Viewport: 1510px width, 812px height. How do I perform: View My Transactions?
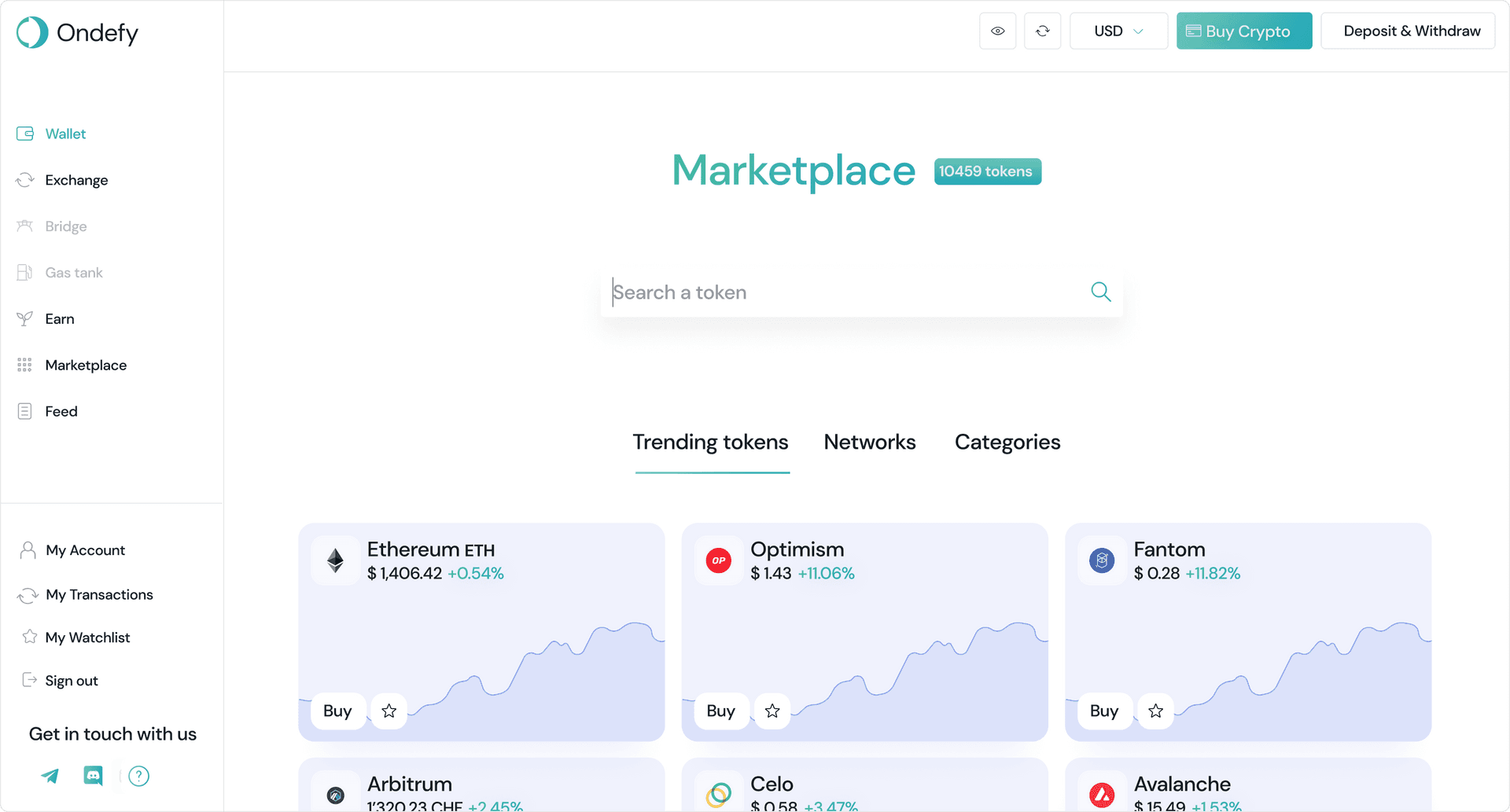point(99,595)
